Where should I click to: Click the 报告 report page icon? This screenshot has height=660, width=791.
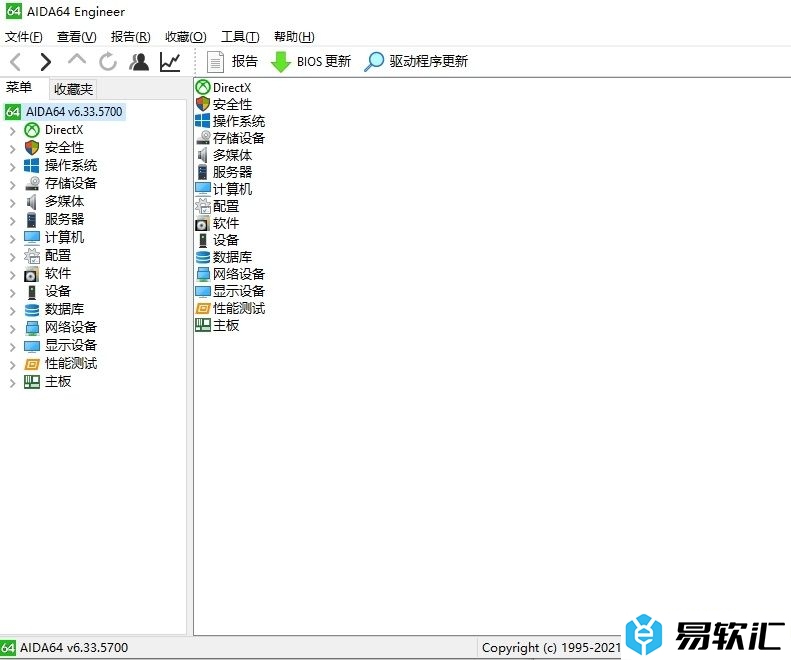tap(215, 62)
